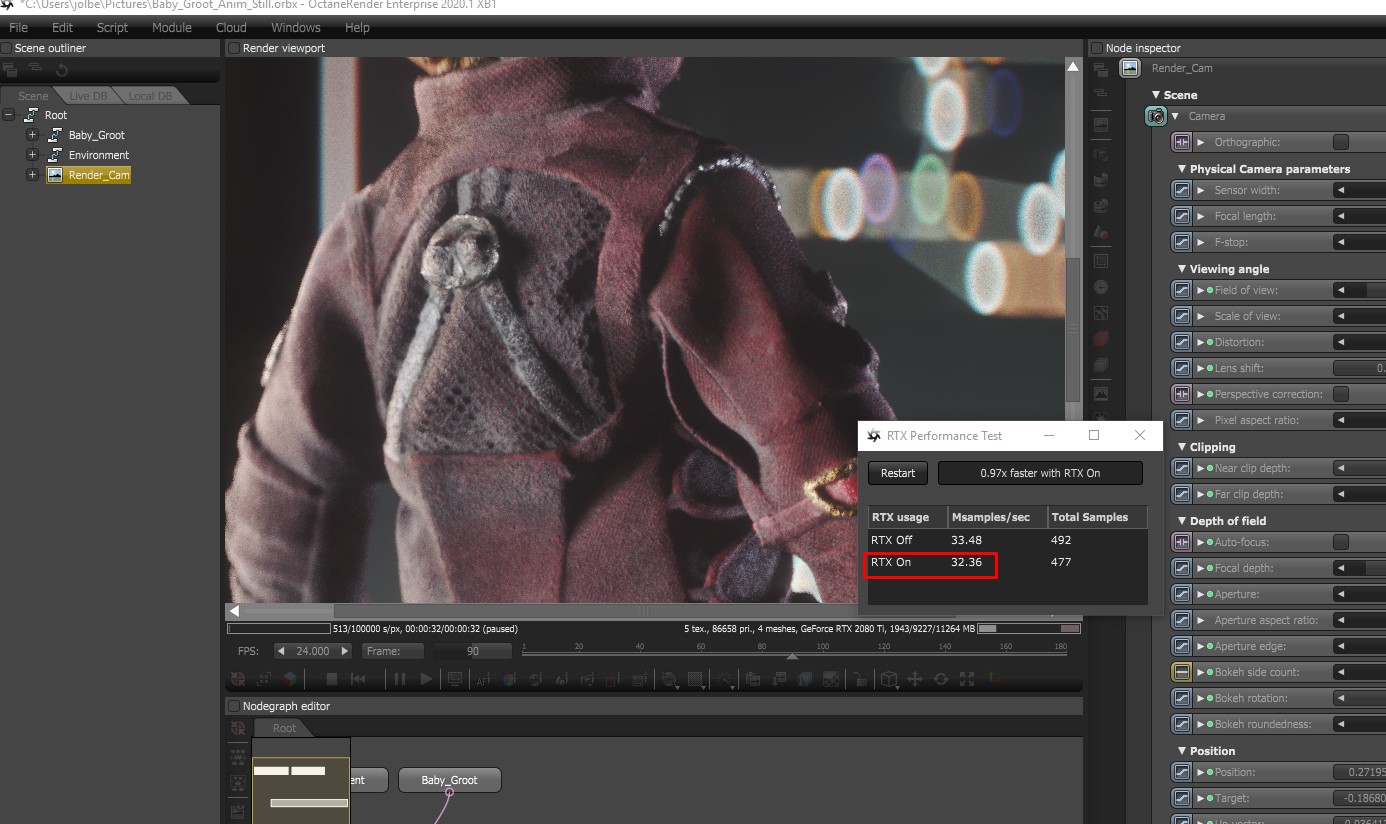The image size is (1386, 824).
Task: Click the Frame number input field
Action: pos(472,651)
